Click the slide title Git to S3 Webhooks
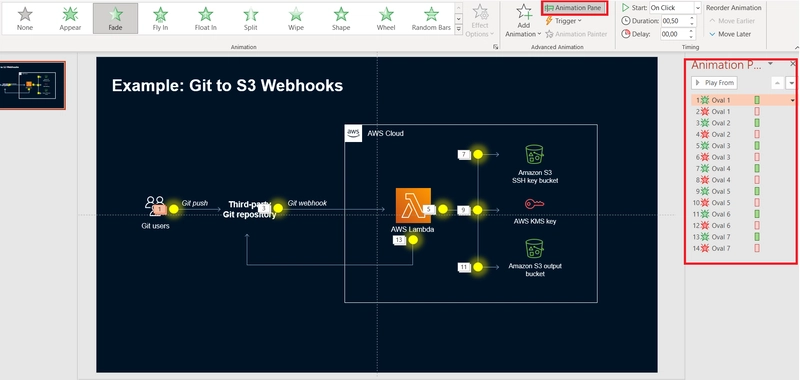Viewport: 800px width, 380px height. [227, 86]
